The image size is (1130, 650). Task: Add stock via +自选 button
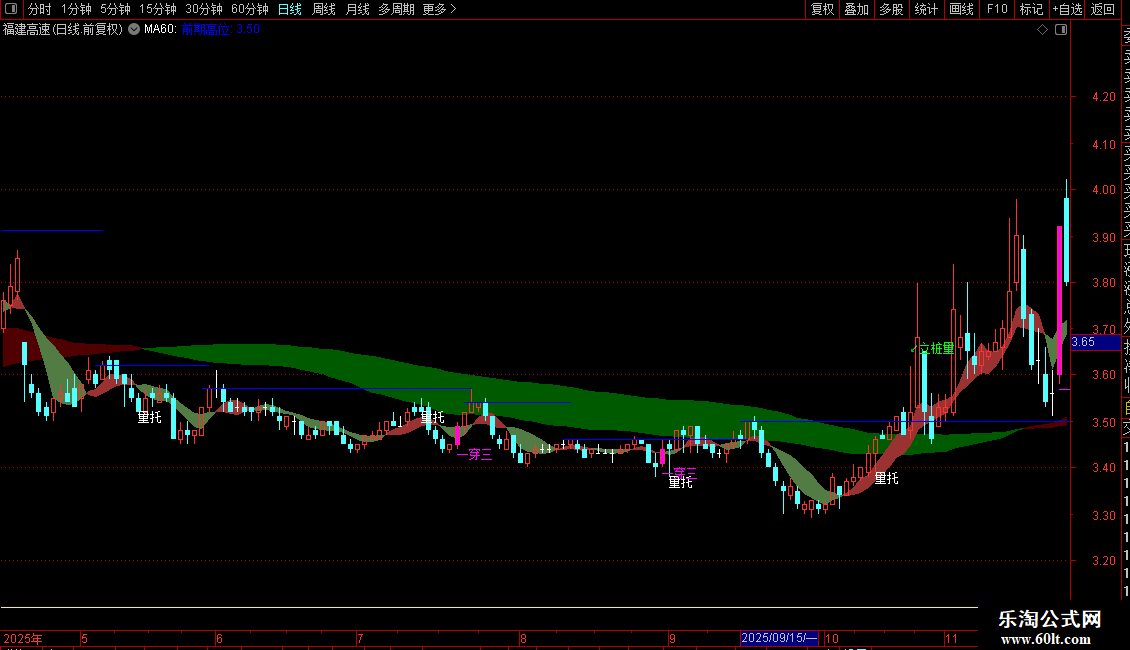(x=1067, y=9)
